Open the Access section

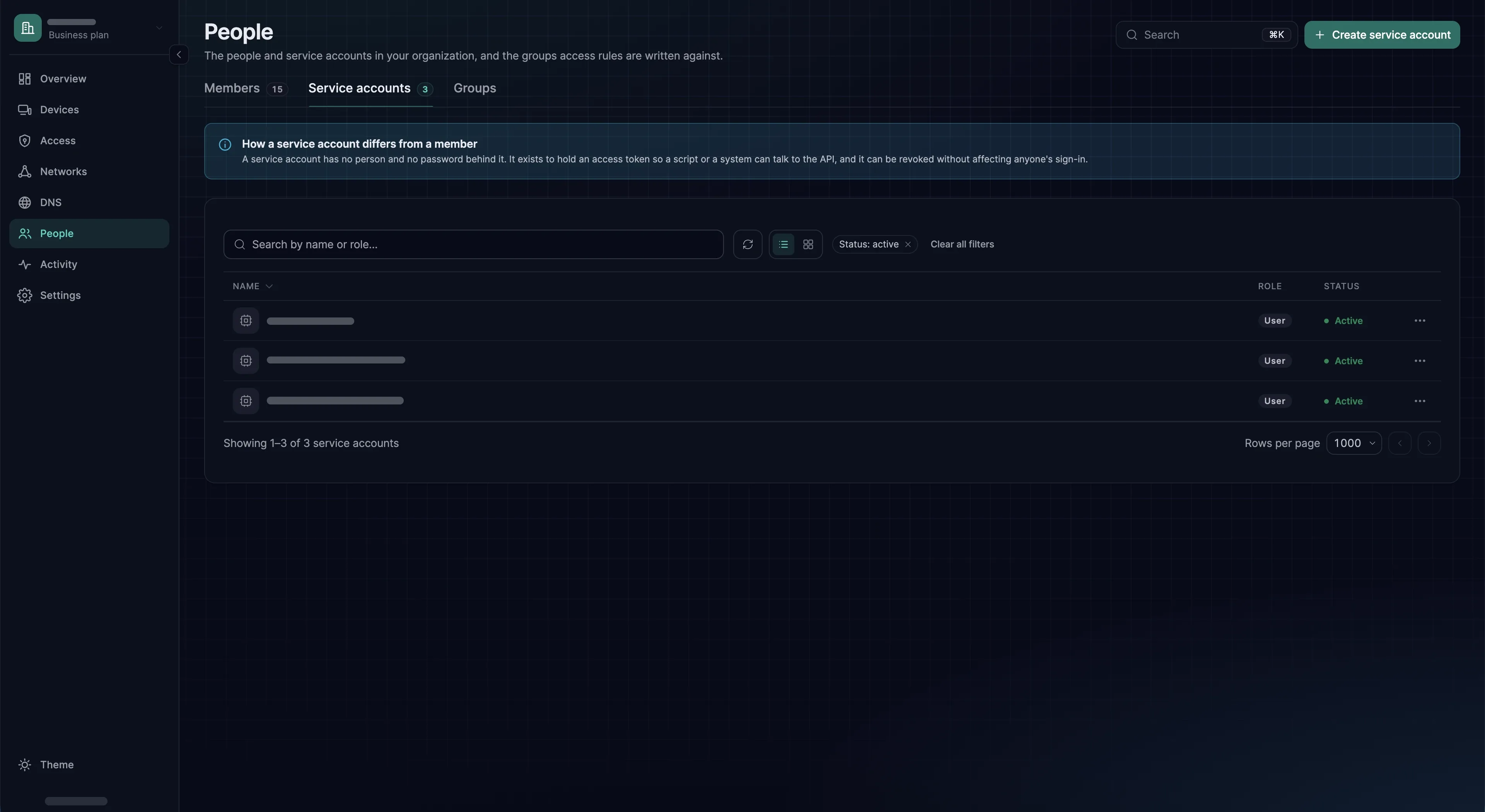click(x=89, y=141)
